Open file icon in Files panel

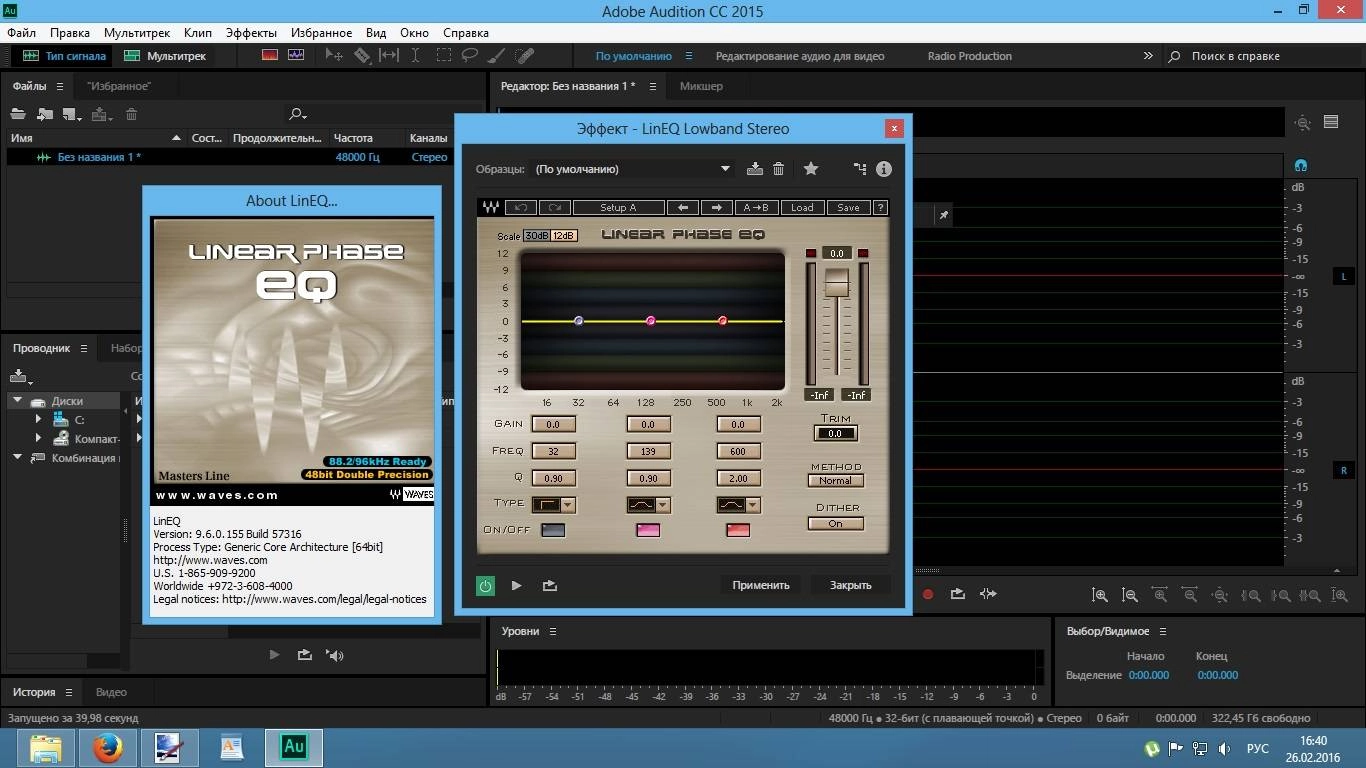pyautogui.click(x=18, y=114)
